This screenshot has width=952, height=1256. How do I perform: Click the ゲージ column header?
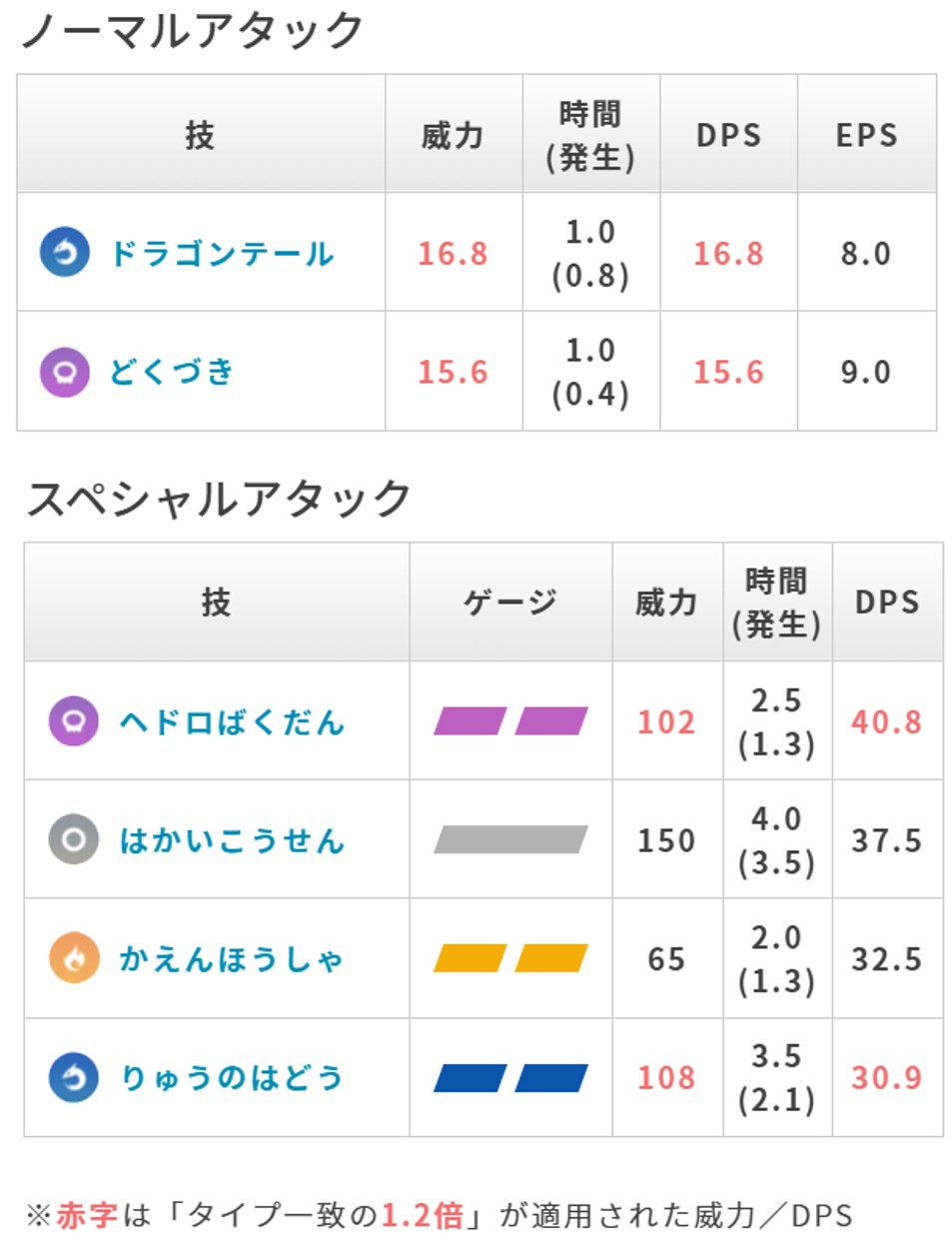510,603
